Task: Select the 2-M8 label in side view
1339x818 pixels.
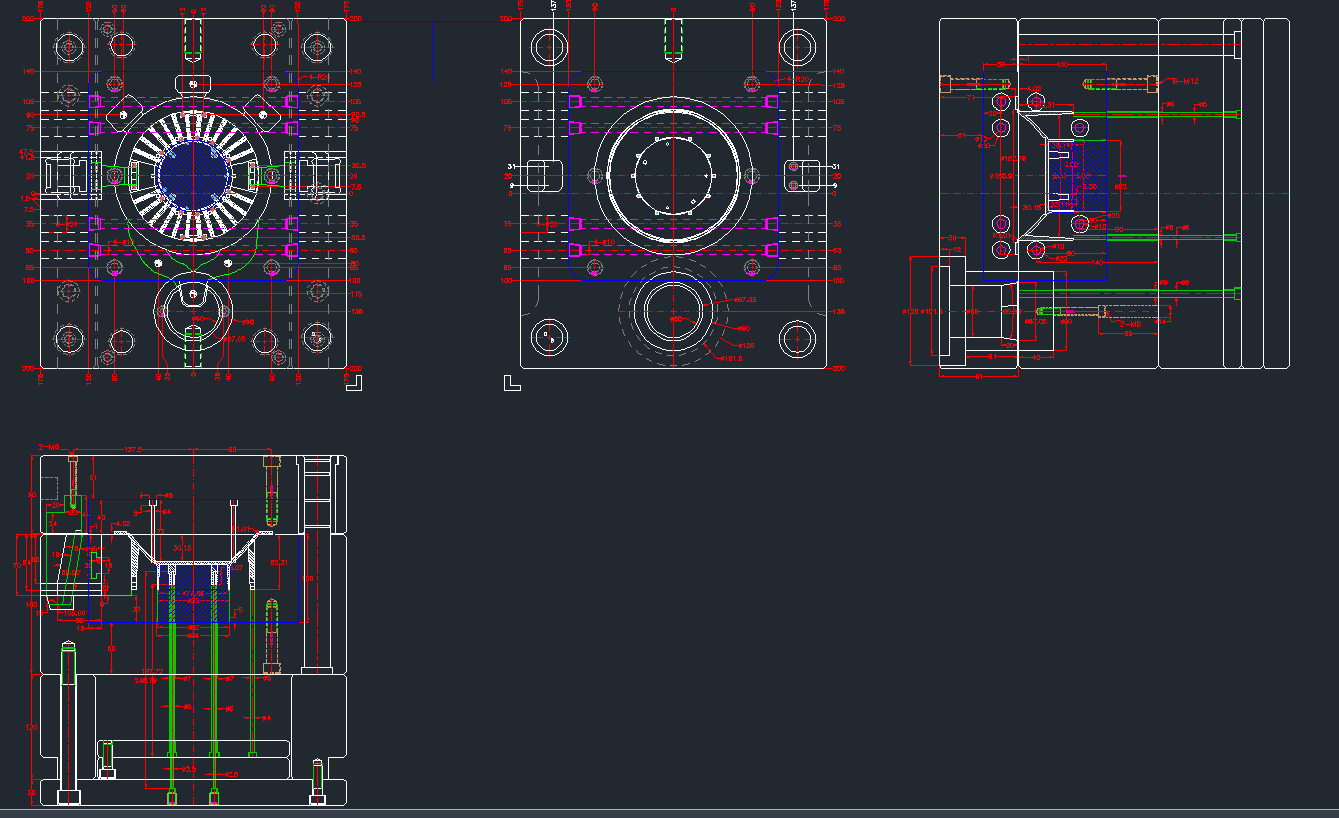Action: pyautogui.click(x=1130, y=325)
